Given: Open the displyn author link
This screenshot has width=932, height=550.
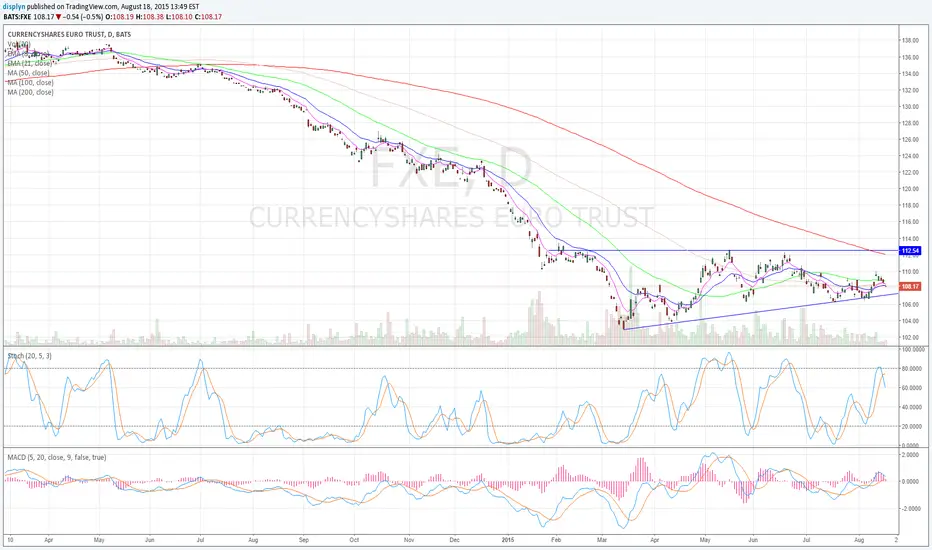Looking at the screenshot, I should point(14,7).
